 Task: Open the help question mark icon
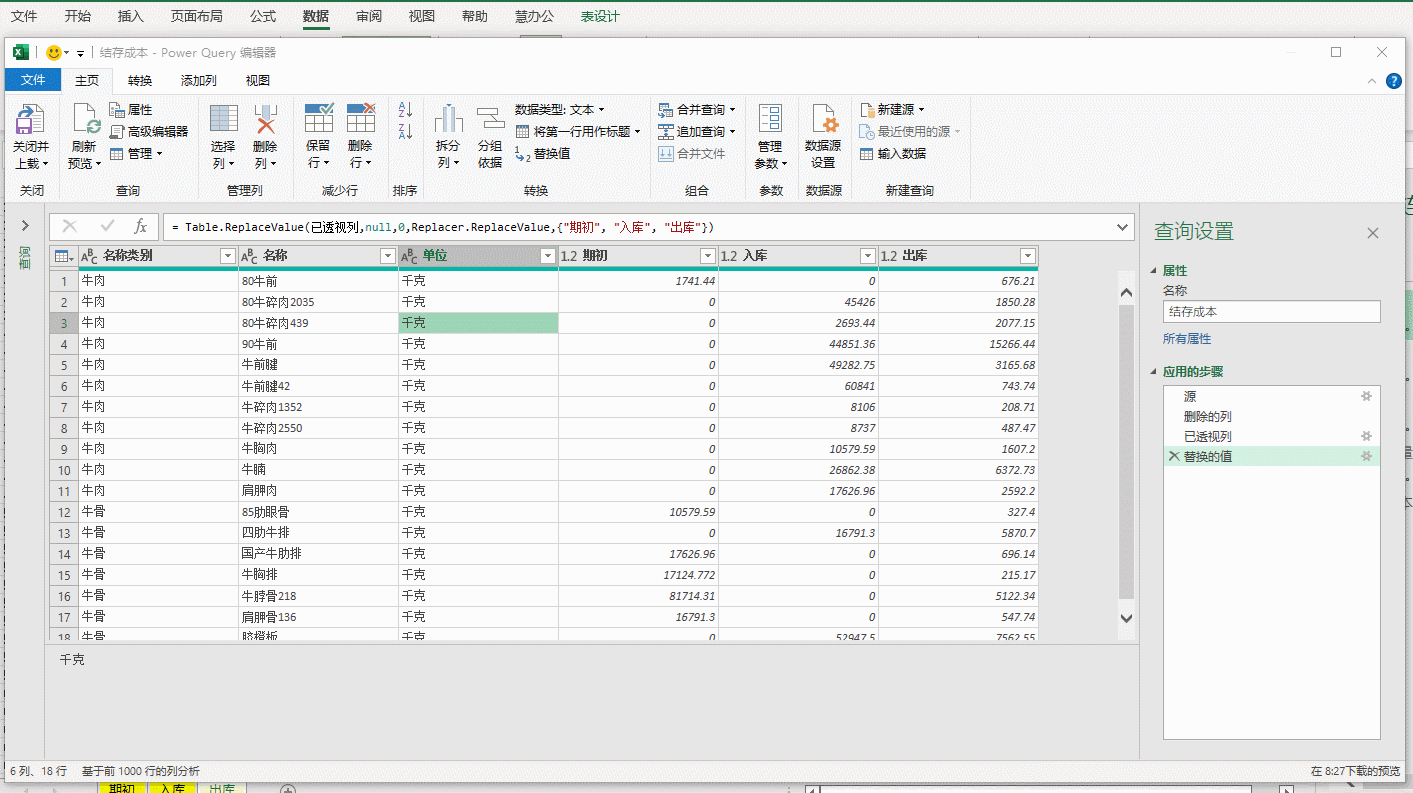pos(1394,81)
